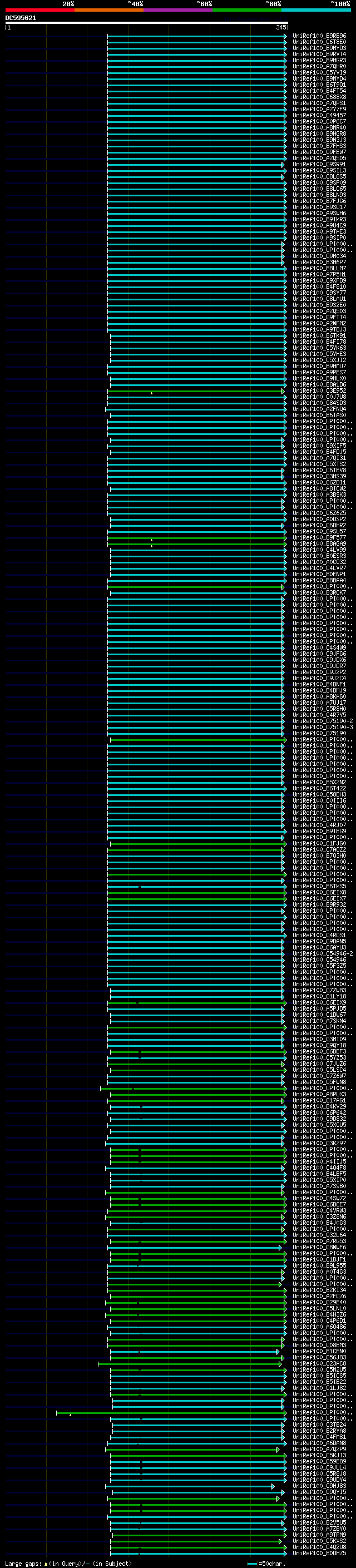
Task: Open hit UniRef100_B9MYD3
Action: pos(319,48)
